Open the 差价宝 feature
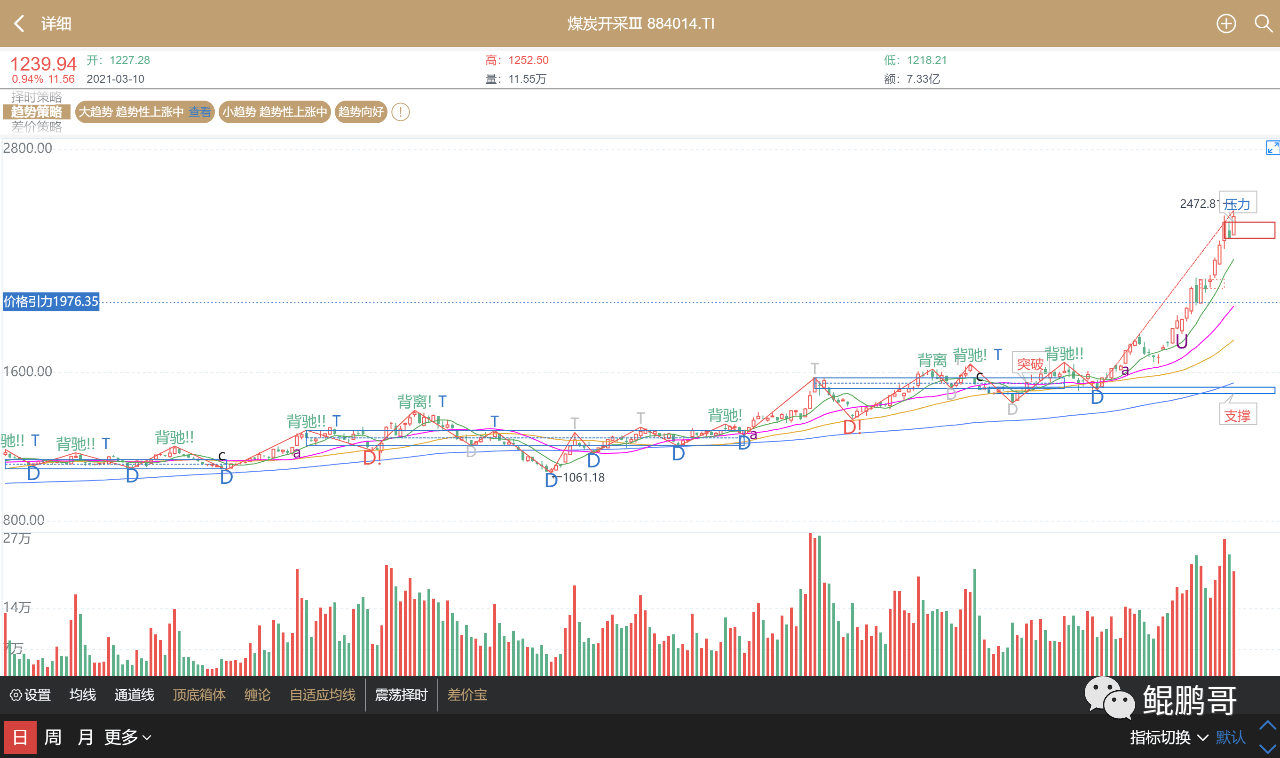 click(x=467, y=694)
